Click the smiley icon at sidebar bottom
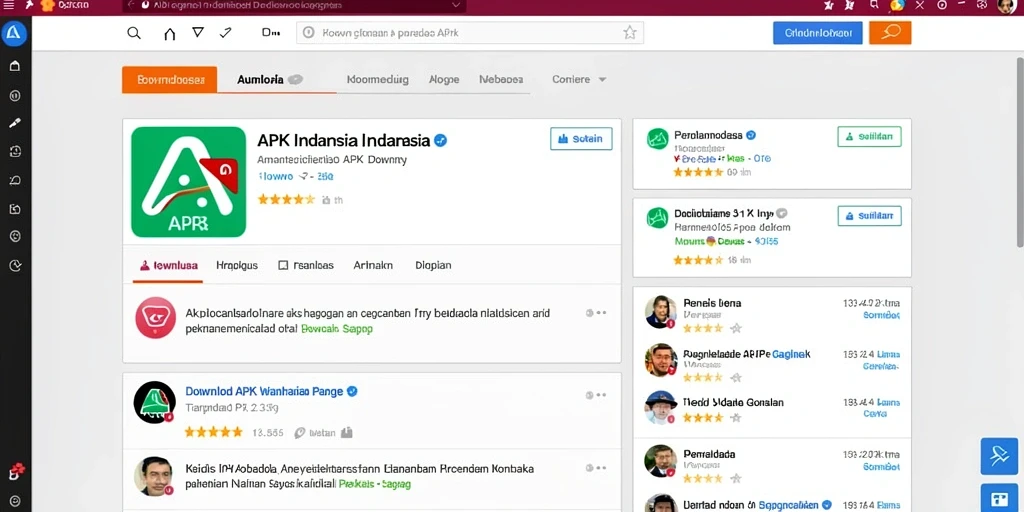The height and width of the screenshot is (512, 1024). (15, 501)
